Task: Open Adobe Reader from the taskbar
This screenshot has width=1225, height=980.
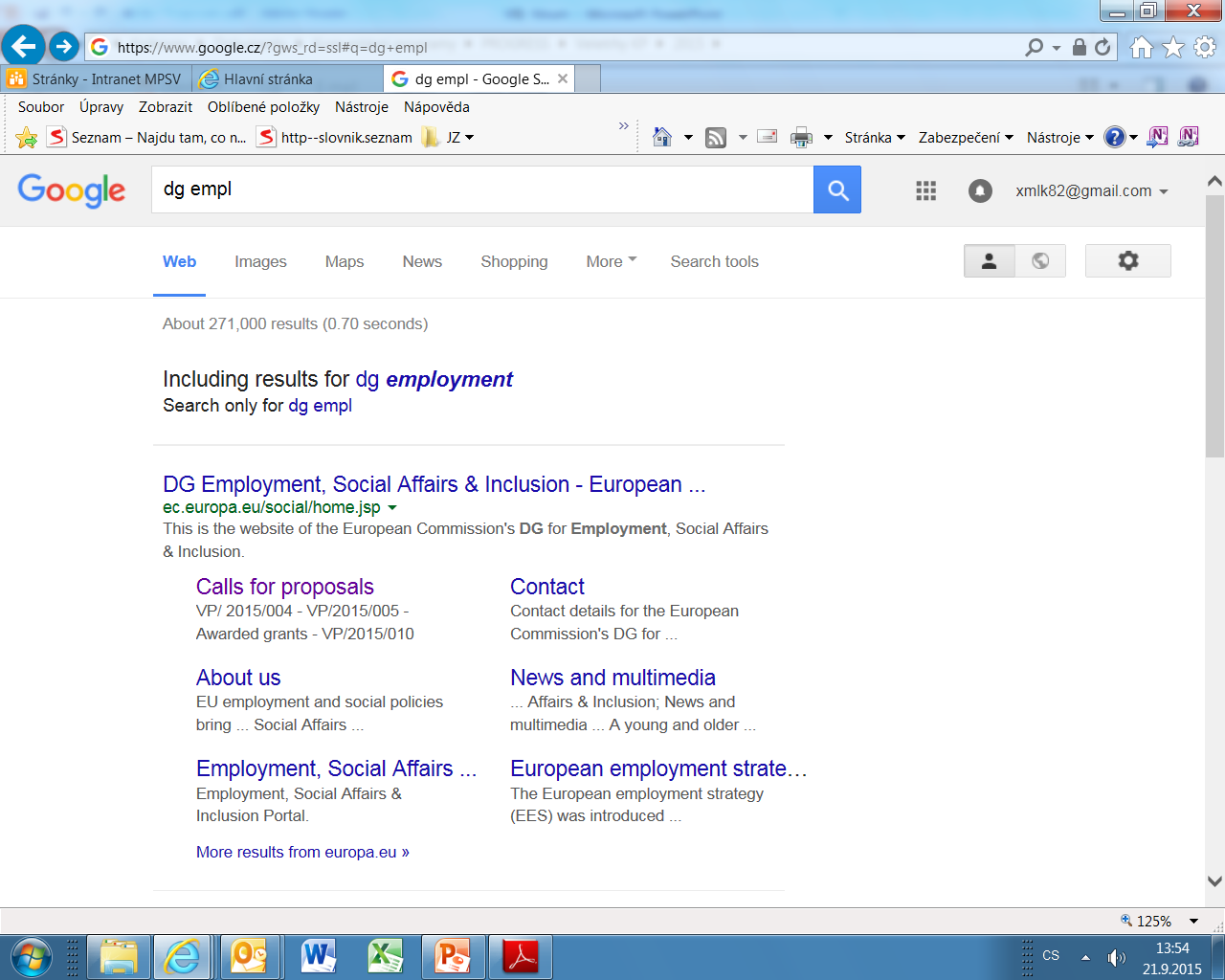Action: [522, 956]
